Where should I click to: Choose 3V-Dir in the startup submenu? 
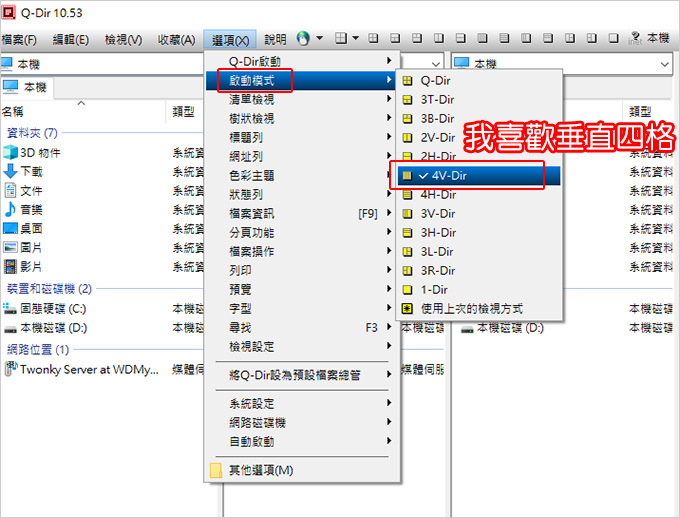coord(479,214)
